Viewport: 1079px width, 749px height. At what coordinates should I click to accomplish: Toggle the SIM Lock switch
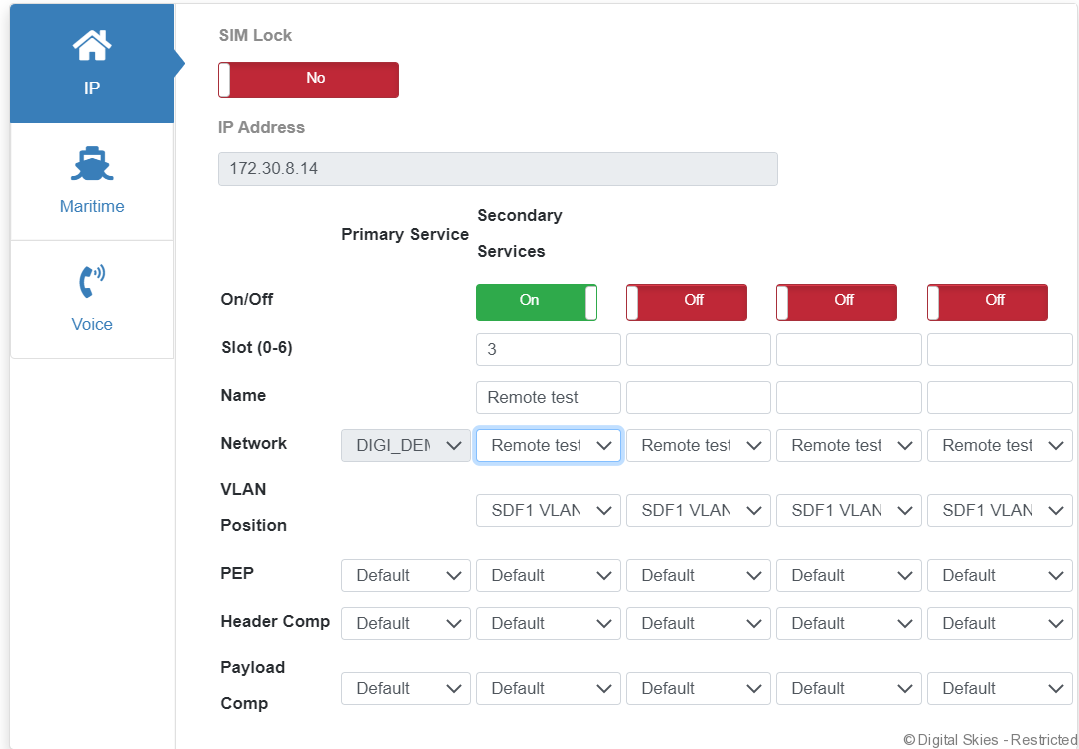click(308, 79)
